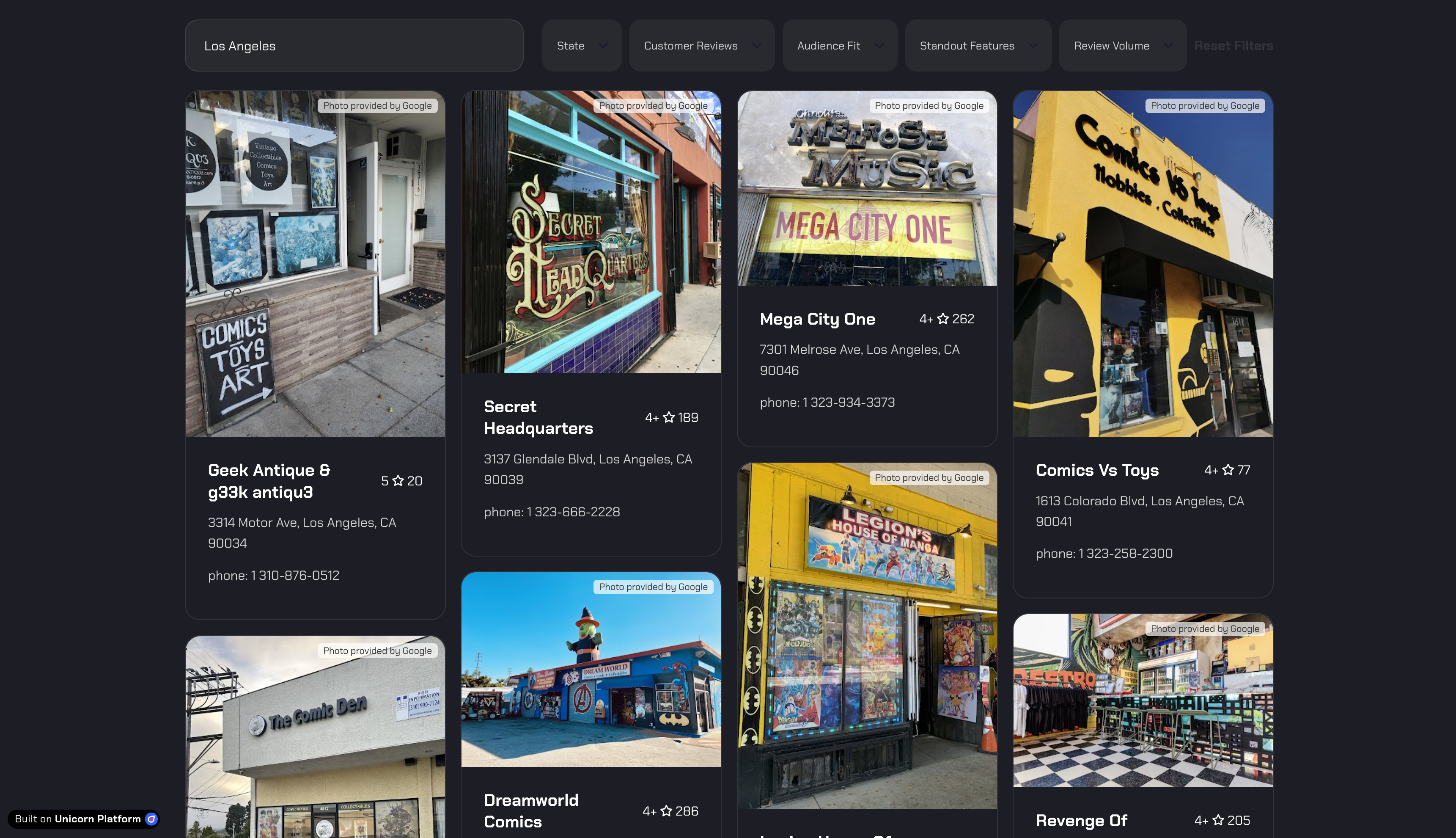Click the Standout Features chevron arrow

click(x=1033, y=45)
